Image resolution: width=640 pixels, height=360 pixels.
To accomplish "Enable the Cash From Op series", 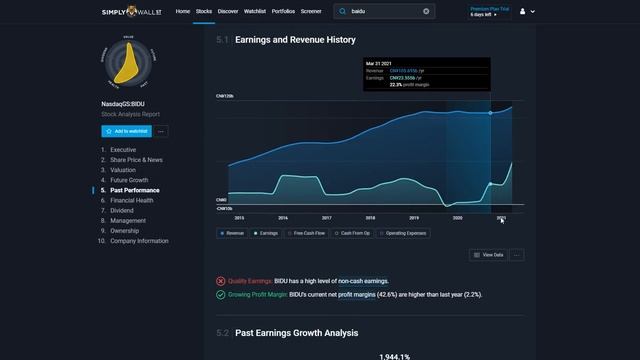I will (352, 233).
